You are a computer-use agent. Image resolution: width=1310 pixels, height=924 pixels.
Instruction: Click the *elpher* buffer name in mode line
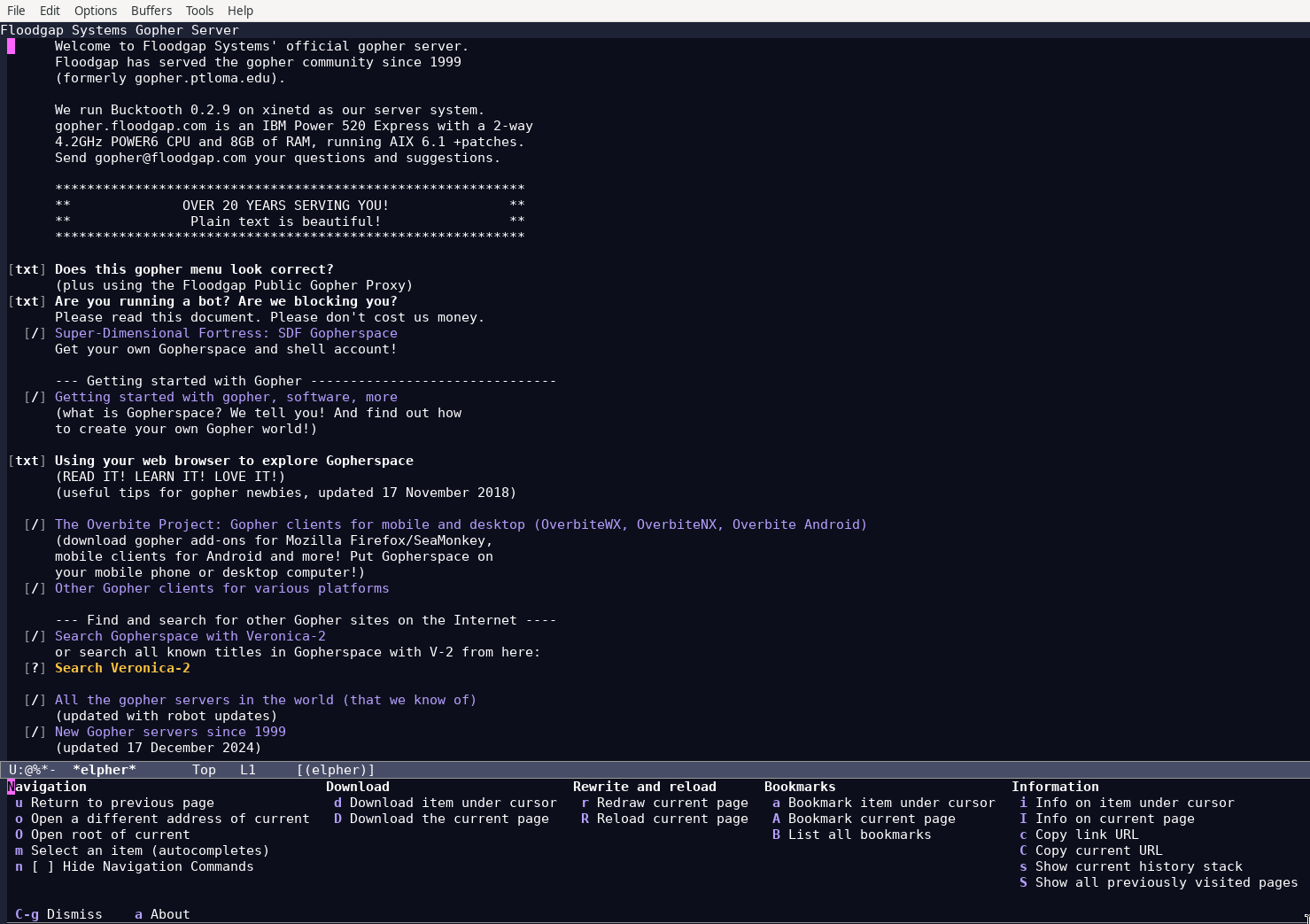(x=105, y=769)
